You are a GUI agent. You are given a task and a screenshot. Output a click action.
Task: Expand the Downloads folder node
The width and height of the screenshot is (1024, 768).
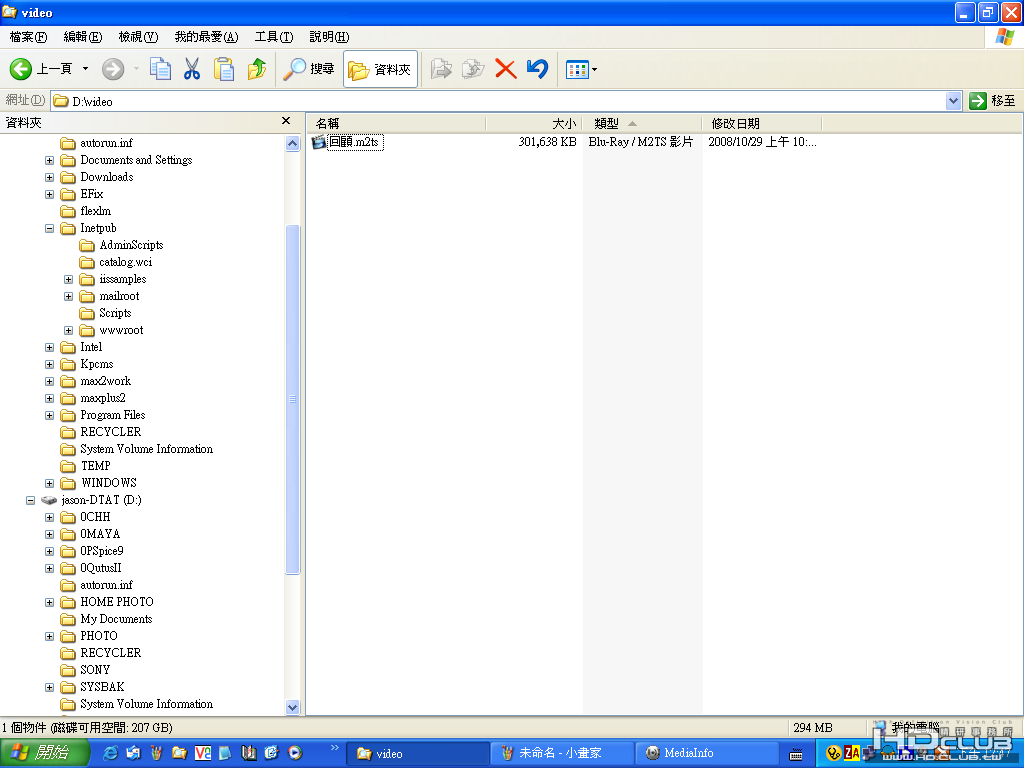tap(50, 177)
